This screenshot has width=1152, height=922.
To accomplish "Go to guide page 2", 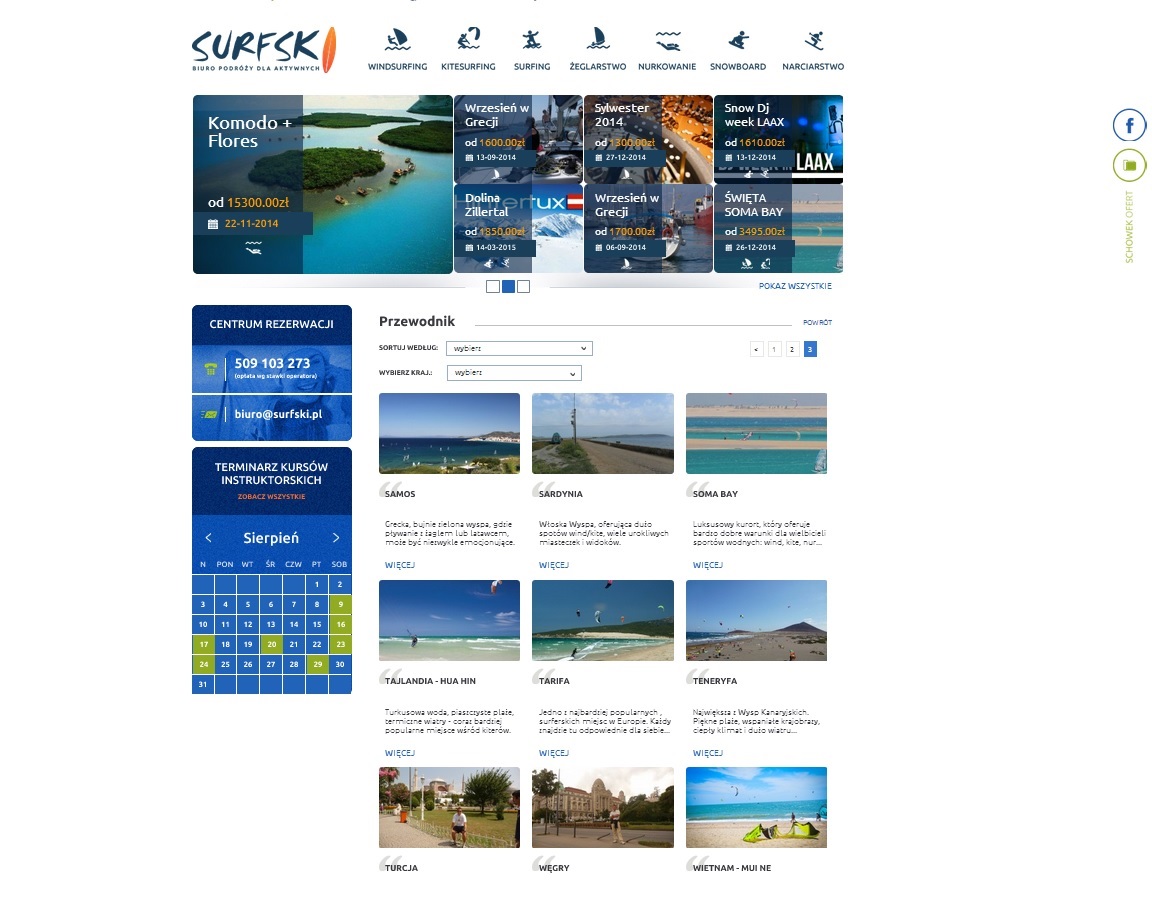I will click(792, 349).
